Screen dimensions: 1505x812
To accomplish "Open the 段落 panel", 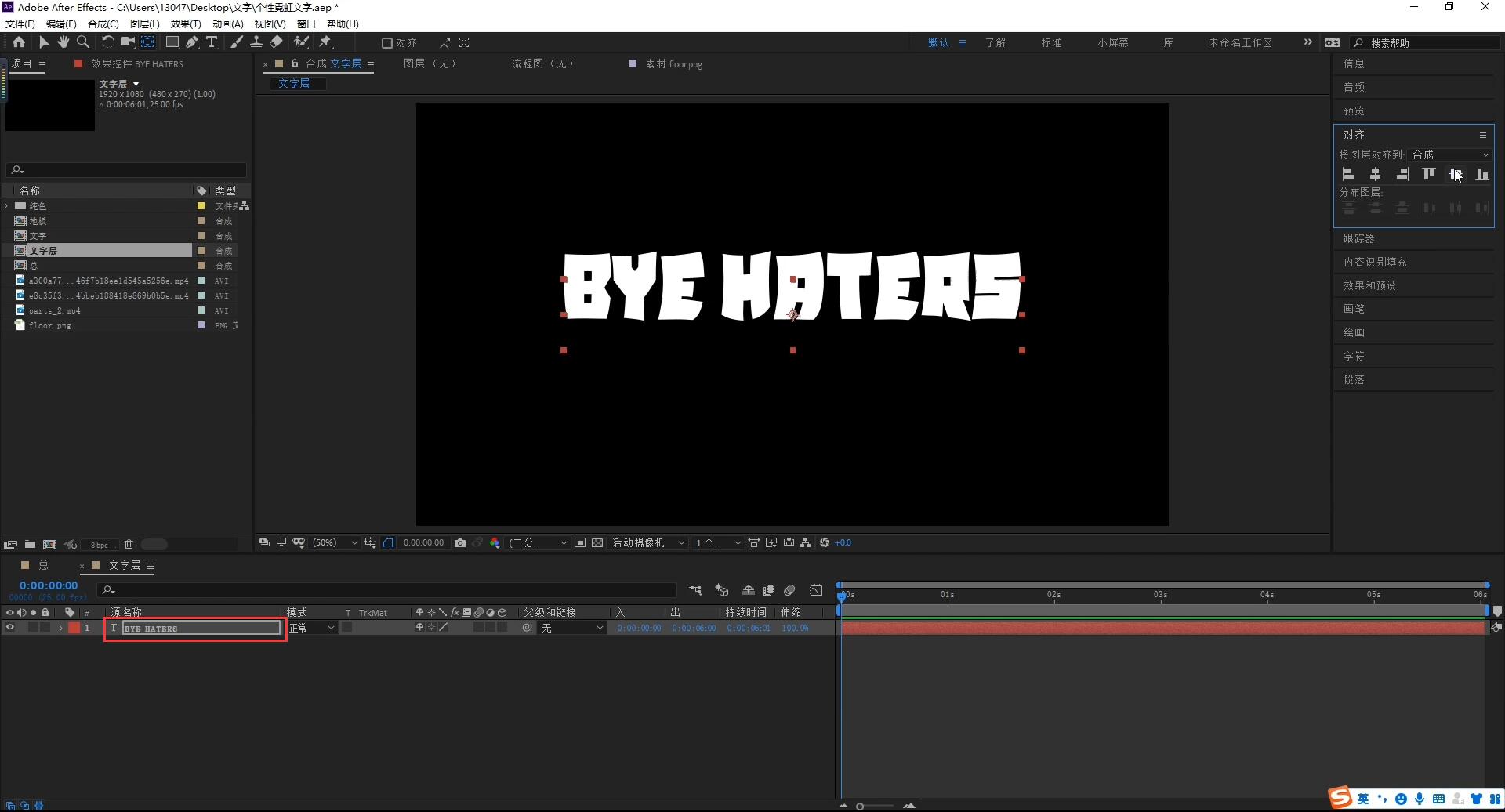I will (x=1354, y=379).
